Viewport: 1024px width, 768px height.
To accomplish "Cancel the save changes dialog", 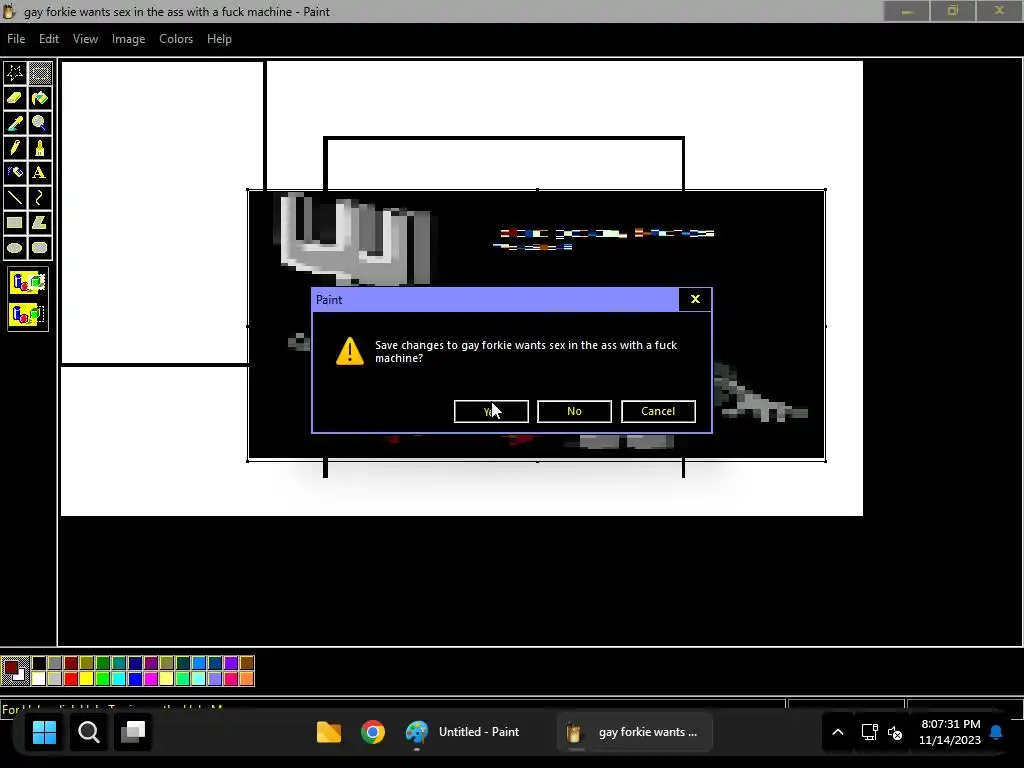I will 658,411.
